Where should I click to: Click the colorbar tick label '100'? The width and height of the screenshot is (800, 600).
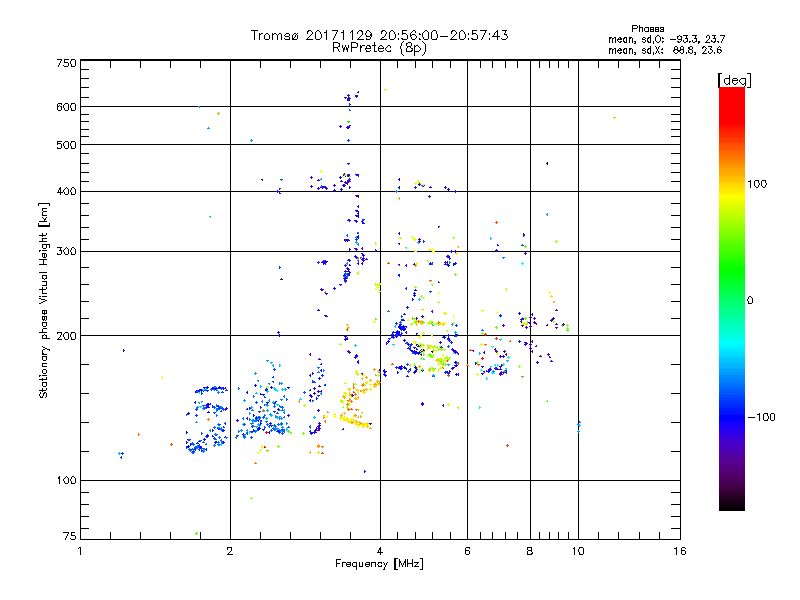click(x=757, y=184)
